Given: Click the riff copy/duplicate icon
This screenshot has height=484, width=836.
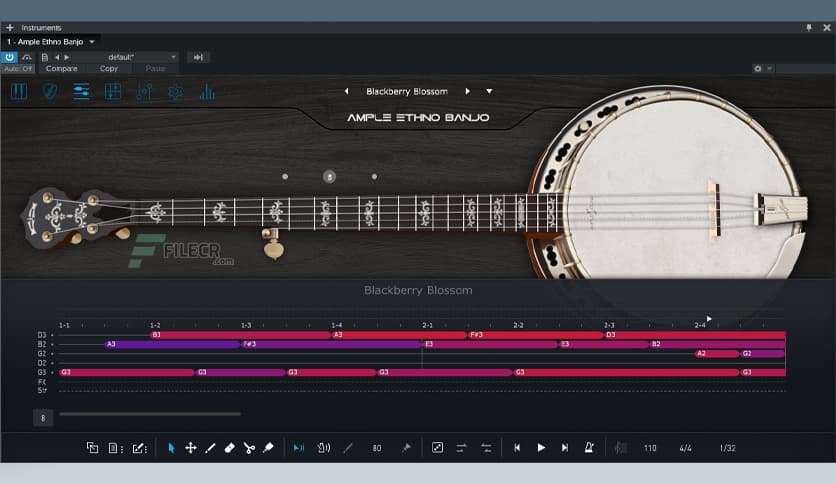Looking at the screenshot, I should (92, 448).
